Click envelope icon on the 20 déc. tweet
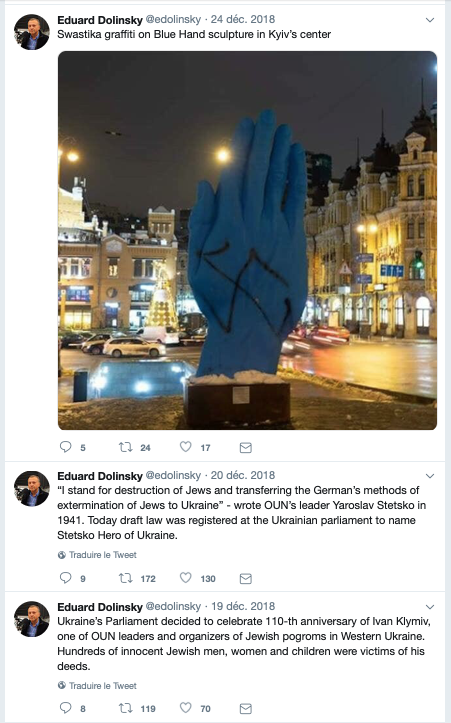The width and height of the screenshot is (451, 723). (x=246, y=578)
